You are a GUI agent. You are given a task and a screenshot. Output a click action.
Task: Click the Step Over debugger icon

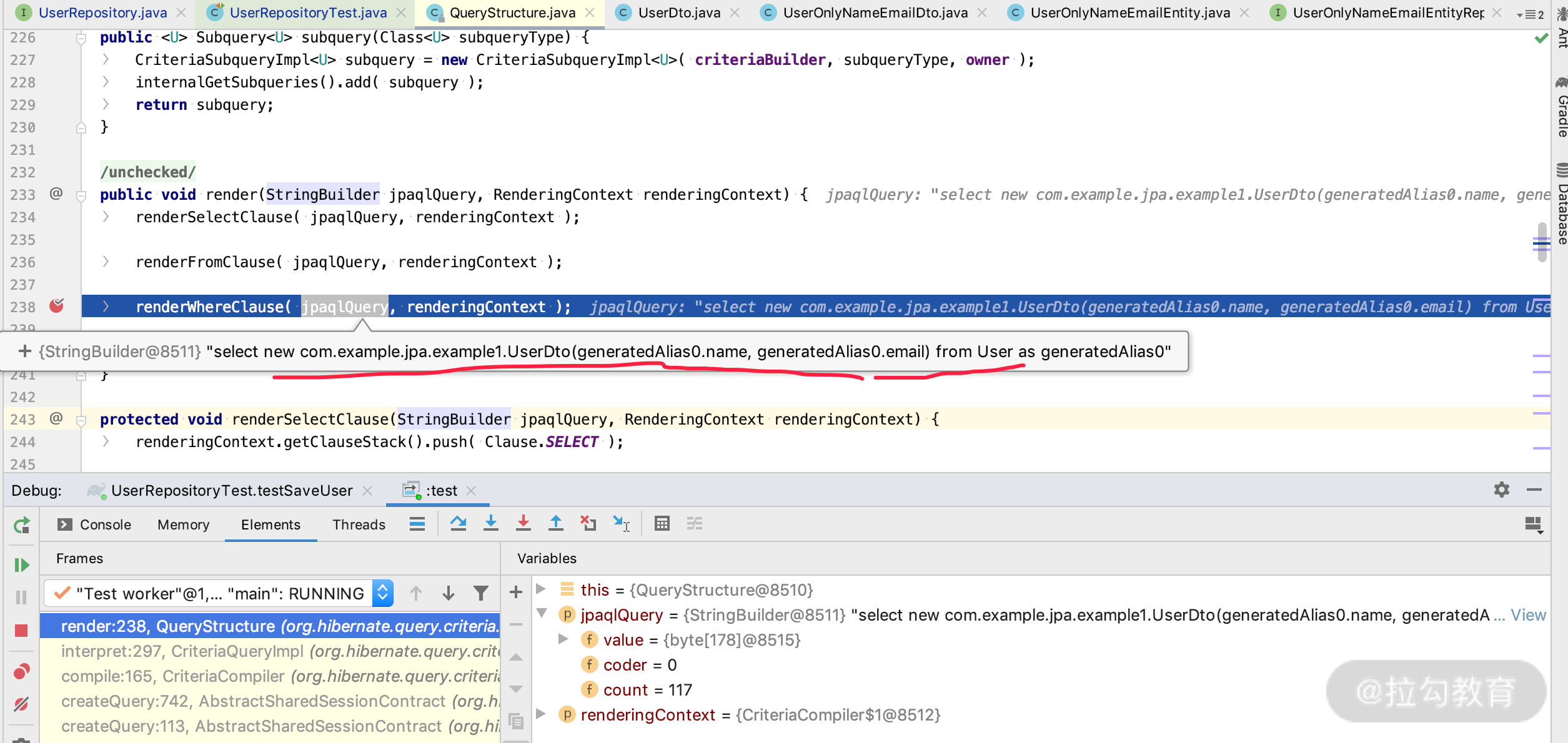coord(458,524)
